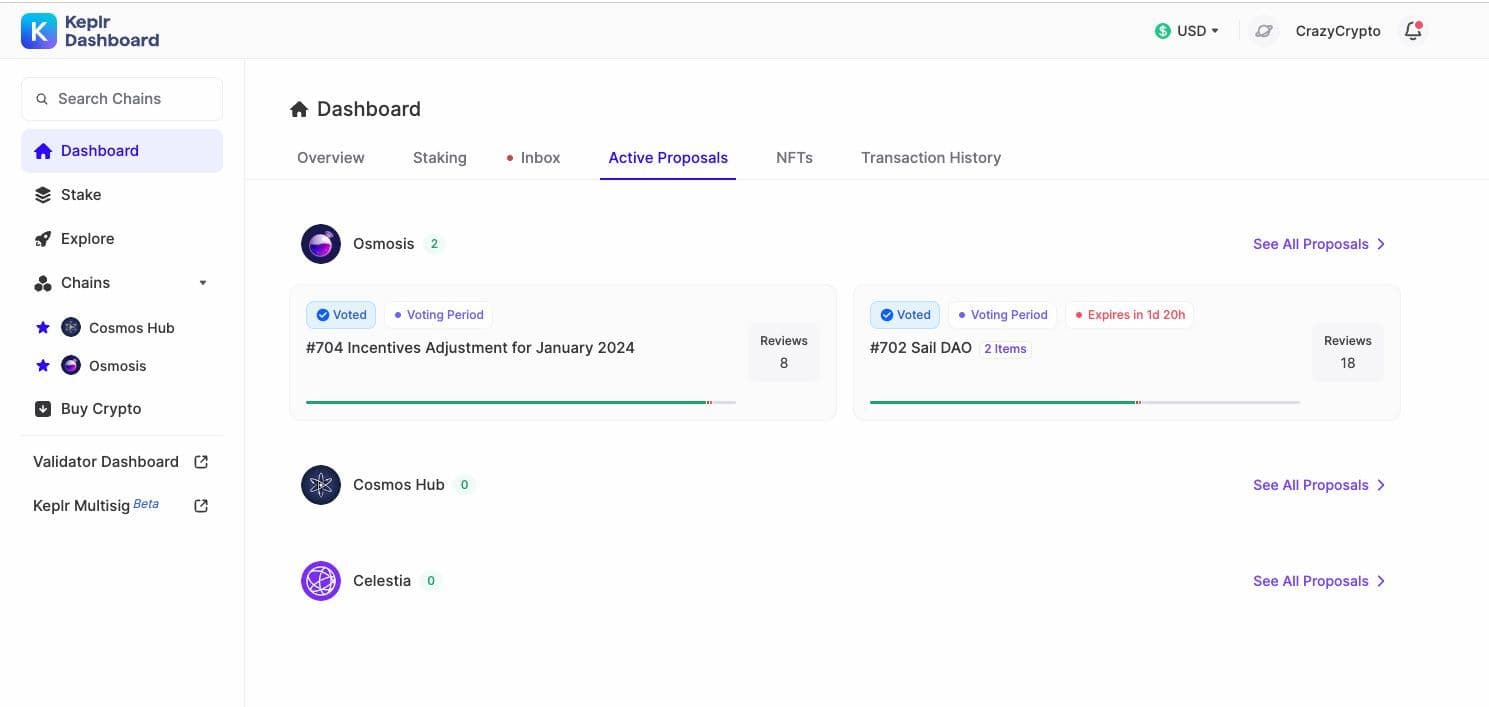Open Keplr Multisig external link icon
The height and width of the screenshot is (707, 1489).
[x=201, y=506]
